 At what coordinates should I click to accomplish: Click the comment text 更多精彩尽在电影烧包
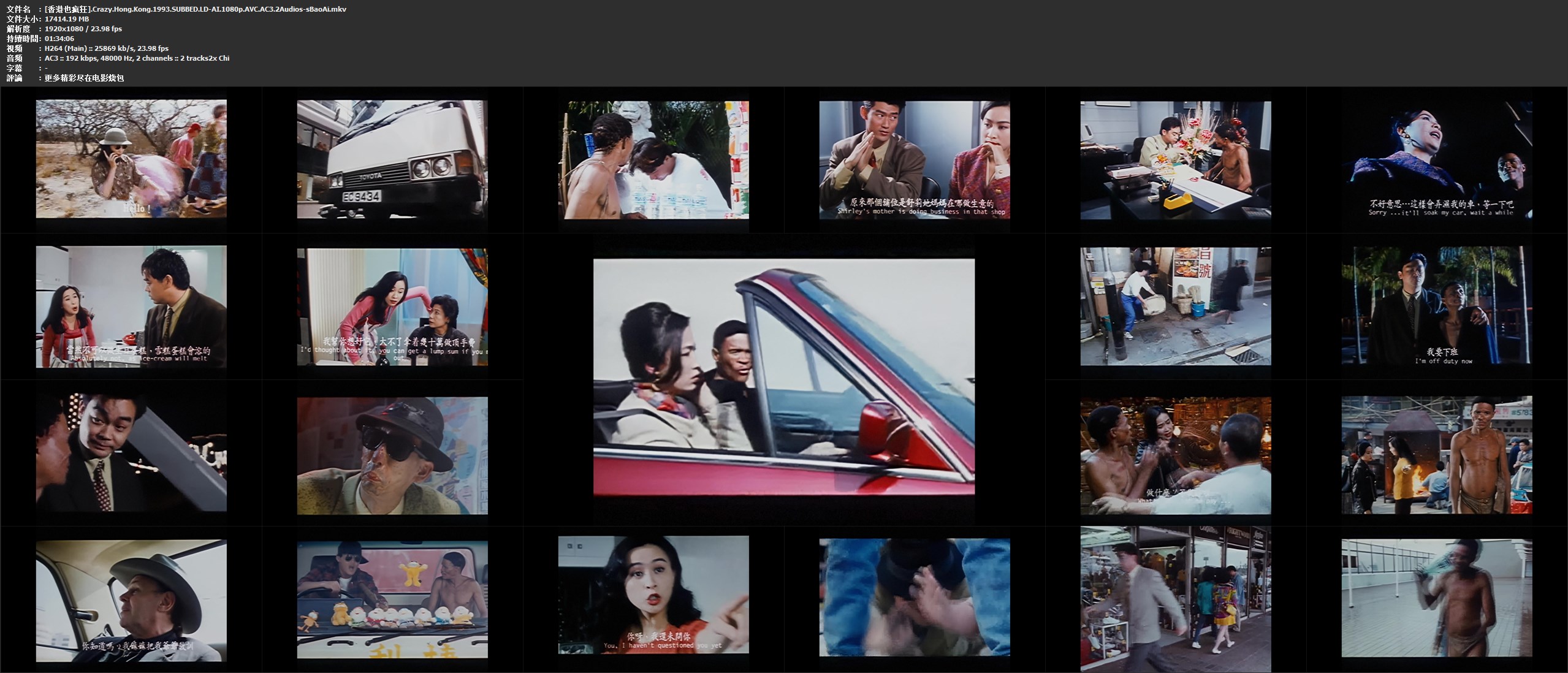(85, 78)
